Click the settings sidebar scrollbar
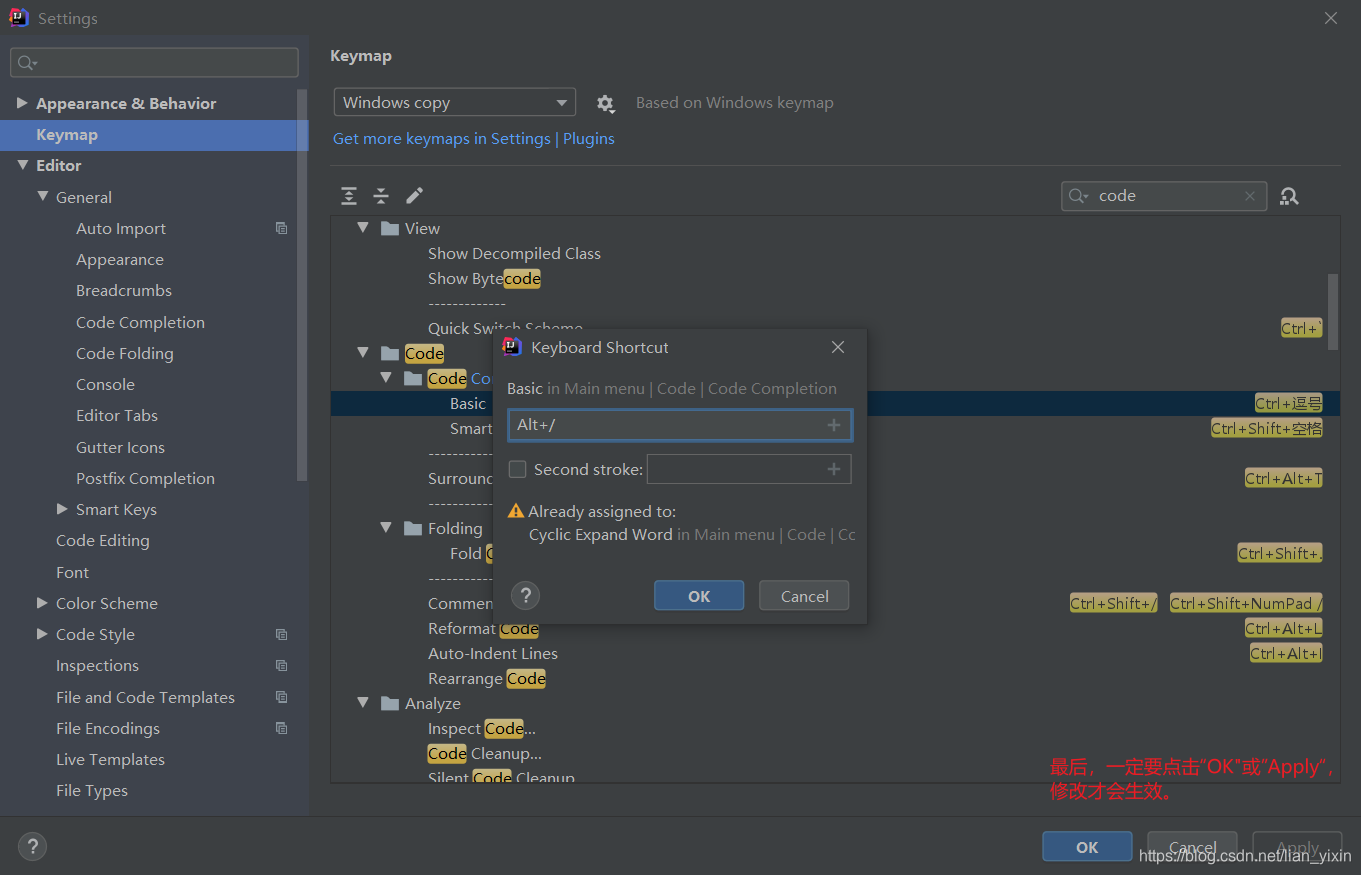The image size is (1361, 875). tap(302, 285)
